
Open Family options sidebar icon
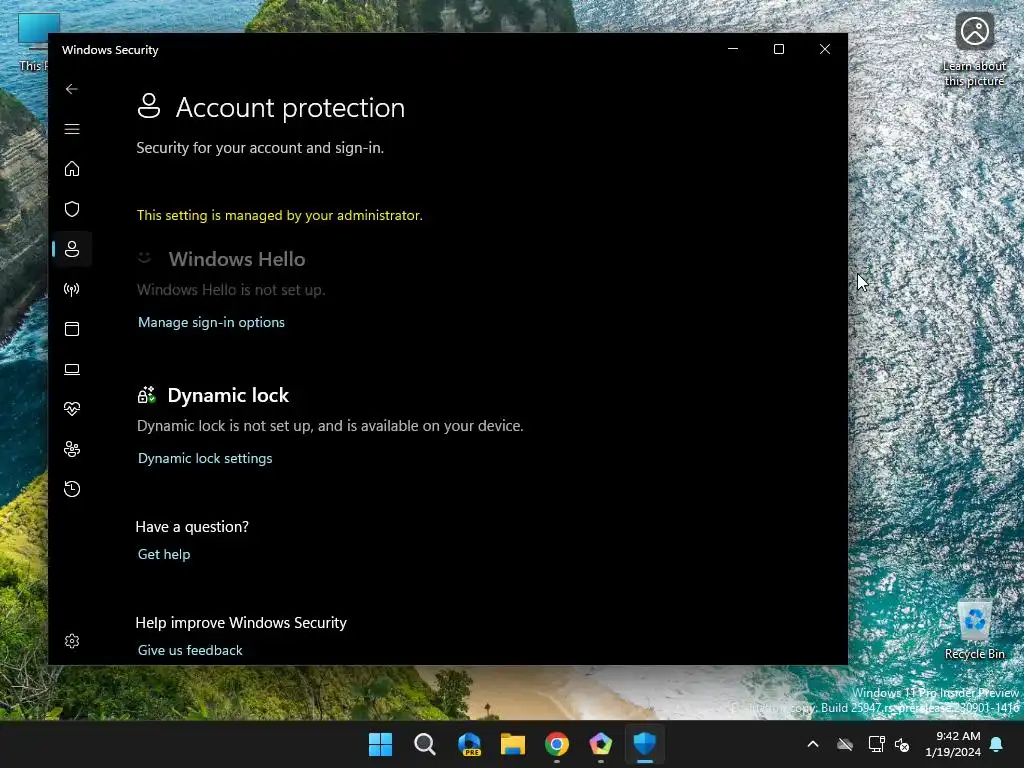point(72,449)
